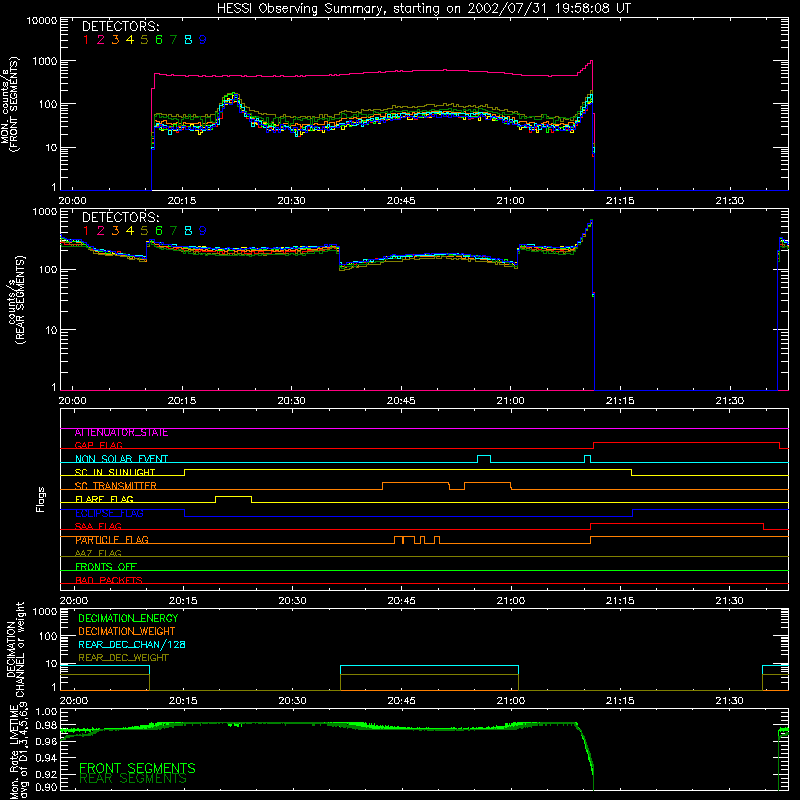Click the MON. counts/s (FRONT SEGMENTS) axis title

(9, 105)
